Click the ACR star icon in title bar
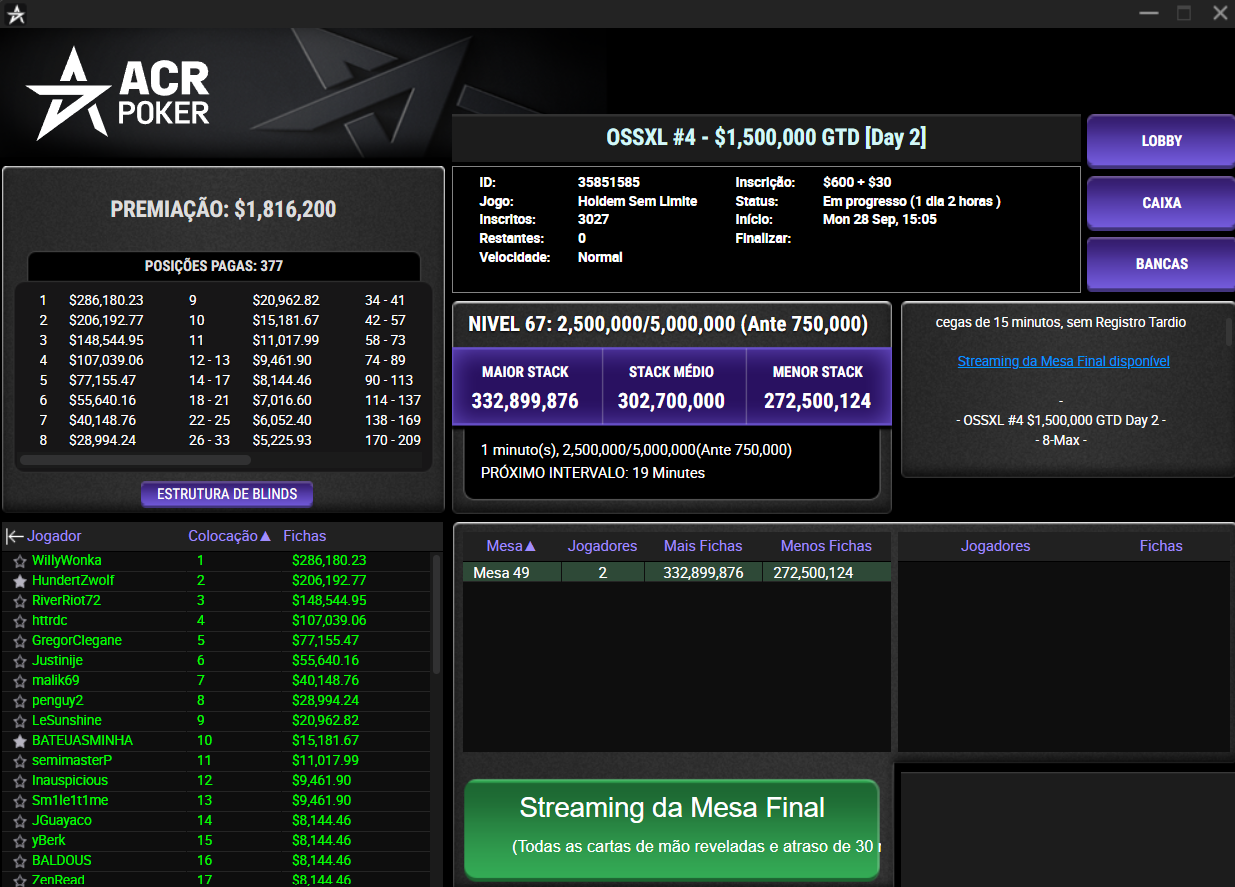The height and width of the screenshot is (887, 1235). (16, 14)
